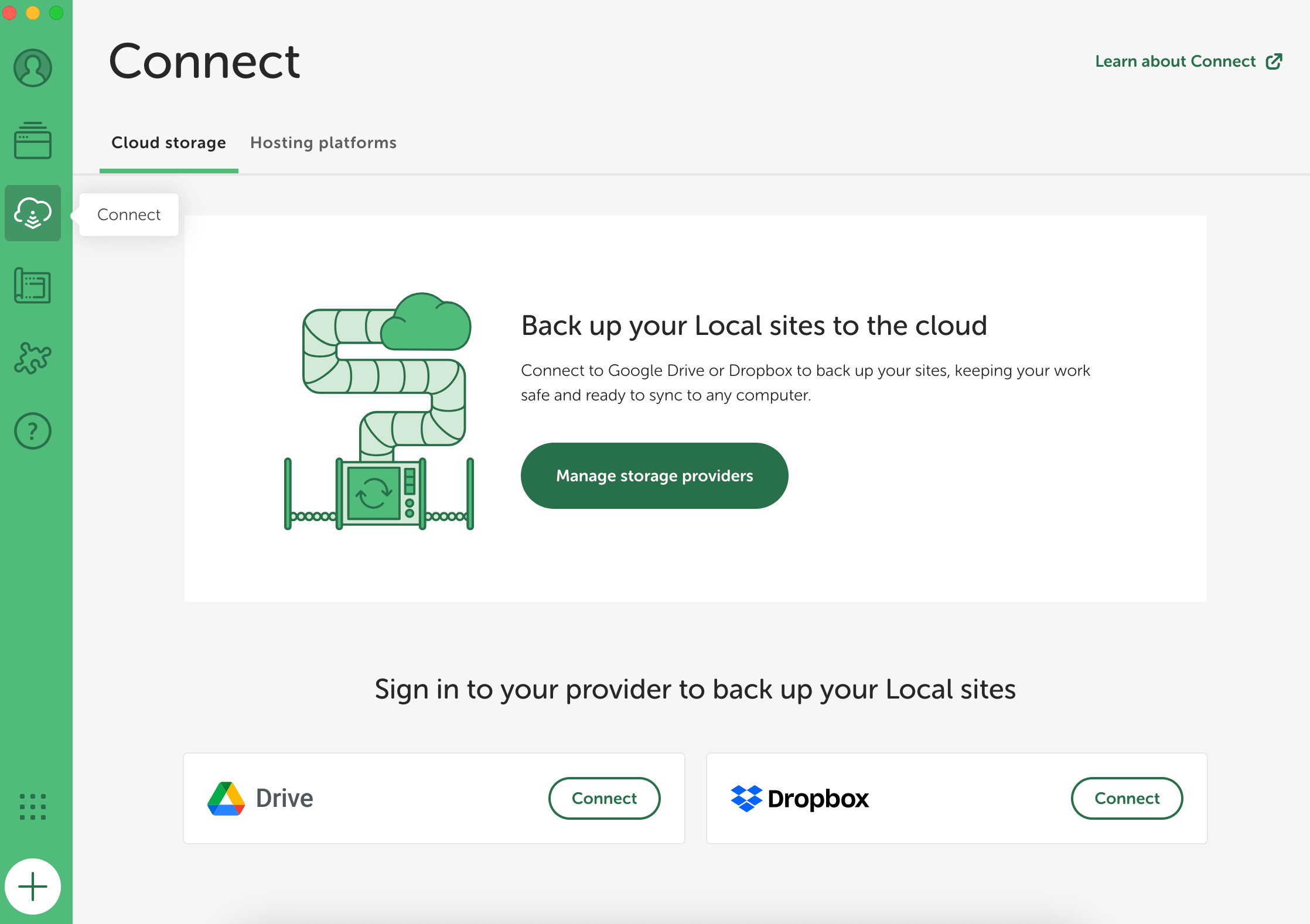Open the user account avatar icon
The width and height of the screenshot is (1310, 924).
33,68
